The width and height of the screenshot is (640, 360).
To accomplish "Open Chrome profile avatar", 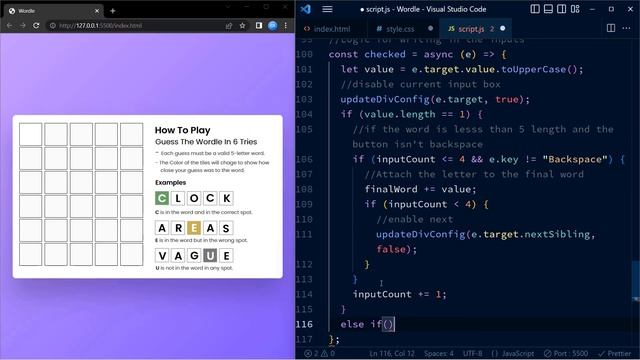I will pyautogui.click(x=273, y=25).
